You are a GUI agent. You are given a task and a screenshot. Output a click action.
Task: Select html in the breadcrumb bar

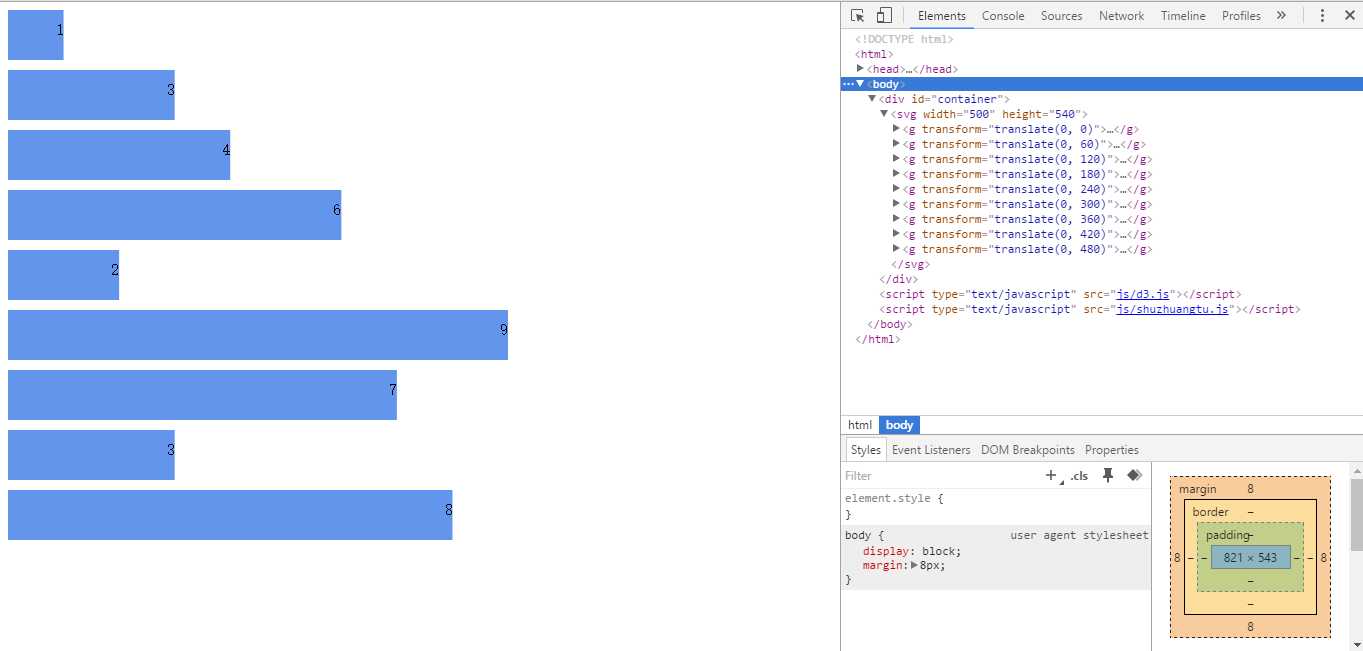(x=860, y=425)
